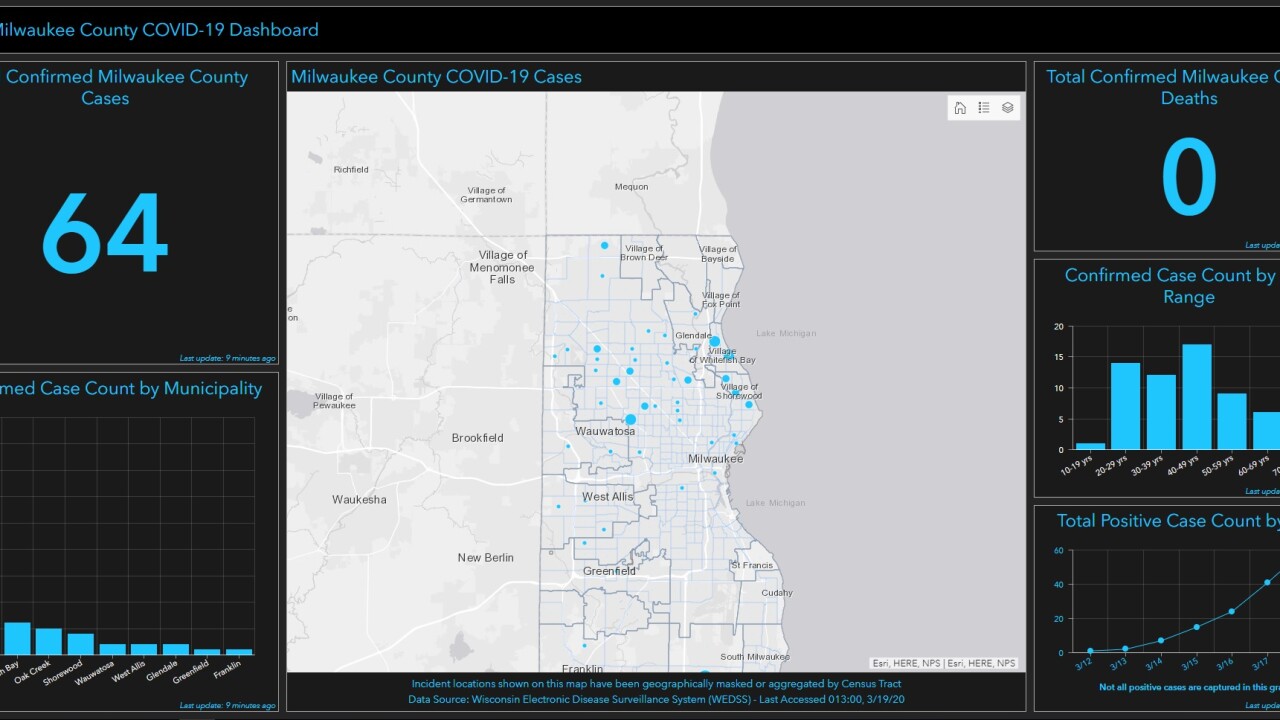Click the large case dot near Wauwatosa
The image size is (1280, 720).
coord(631,420)
